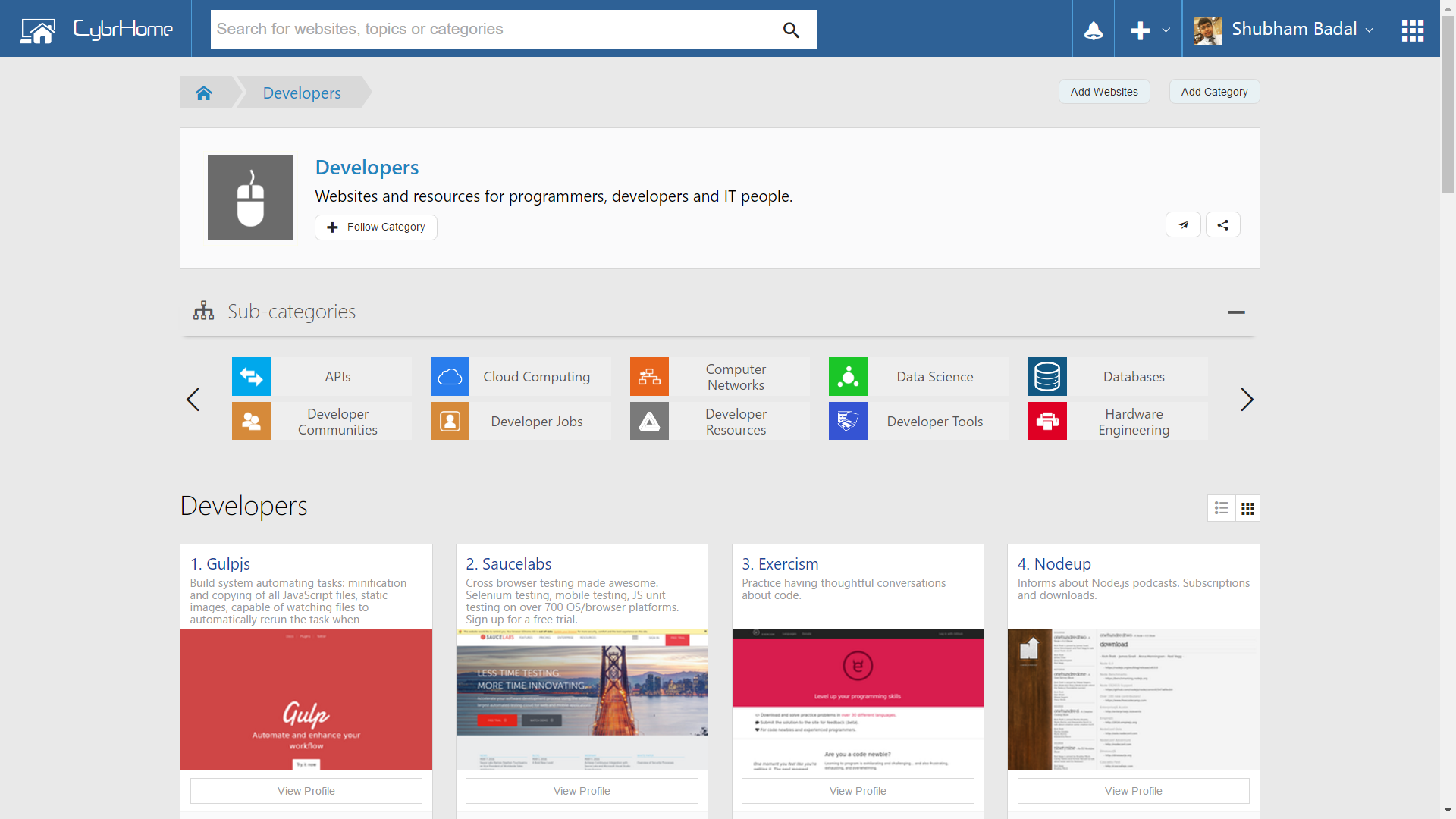Click the Add Websites button
The height and width of the screenshot is (819, 1456).
1103,92
